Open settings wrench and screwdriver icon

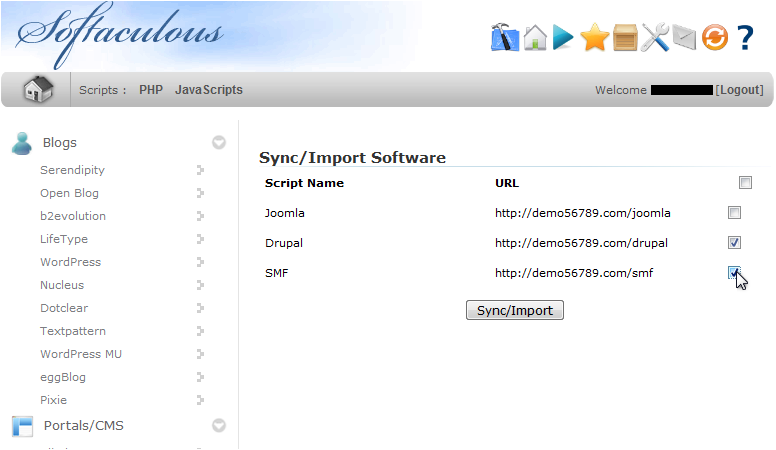point(655,37)
